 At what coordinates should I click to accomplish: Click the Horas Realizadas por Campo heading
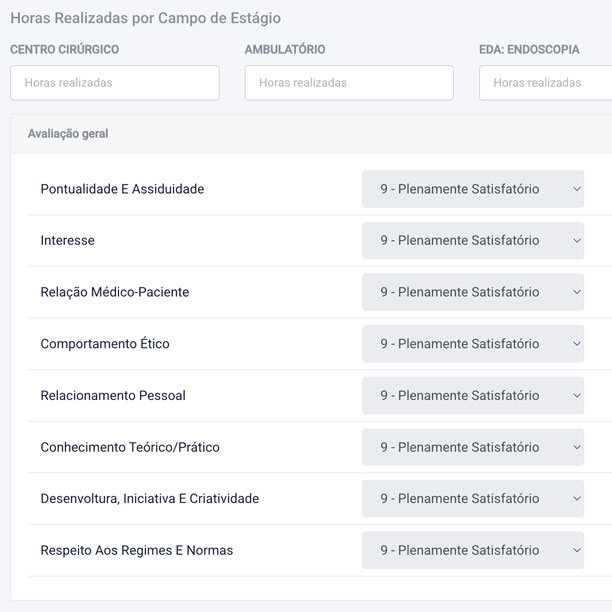pyautogui.click(x=146, y=18)
